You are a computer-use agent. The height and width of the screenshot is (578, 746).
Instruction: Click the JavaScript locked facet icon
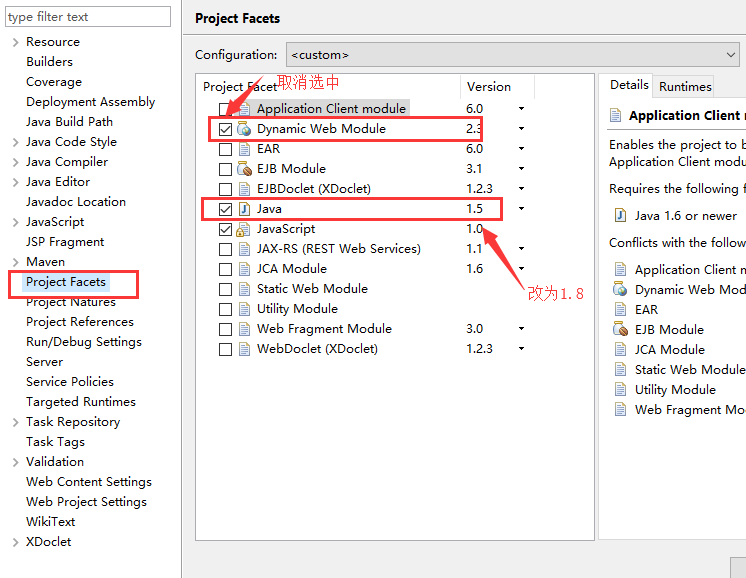243,229
